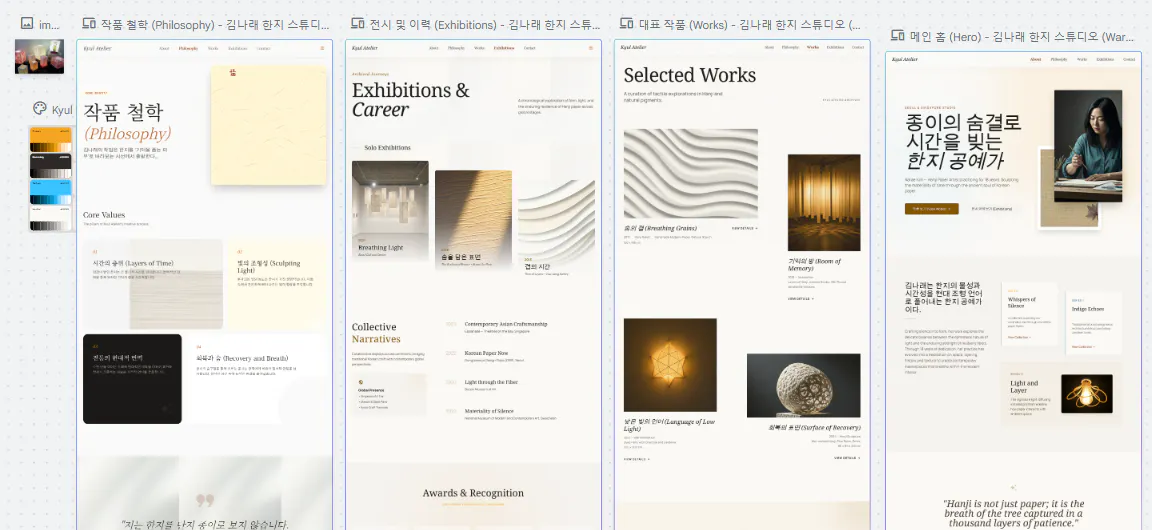1152x530 pixels.
Task: Open the 'Layers of Time' value card
Action: pyautogui.click(x=153, y=284)
